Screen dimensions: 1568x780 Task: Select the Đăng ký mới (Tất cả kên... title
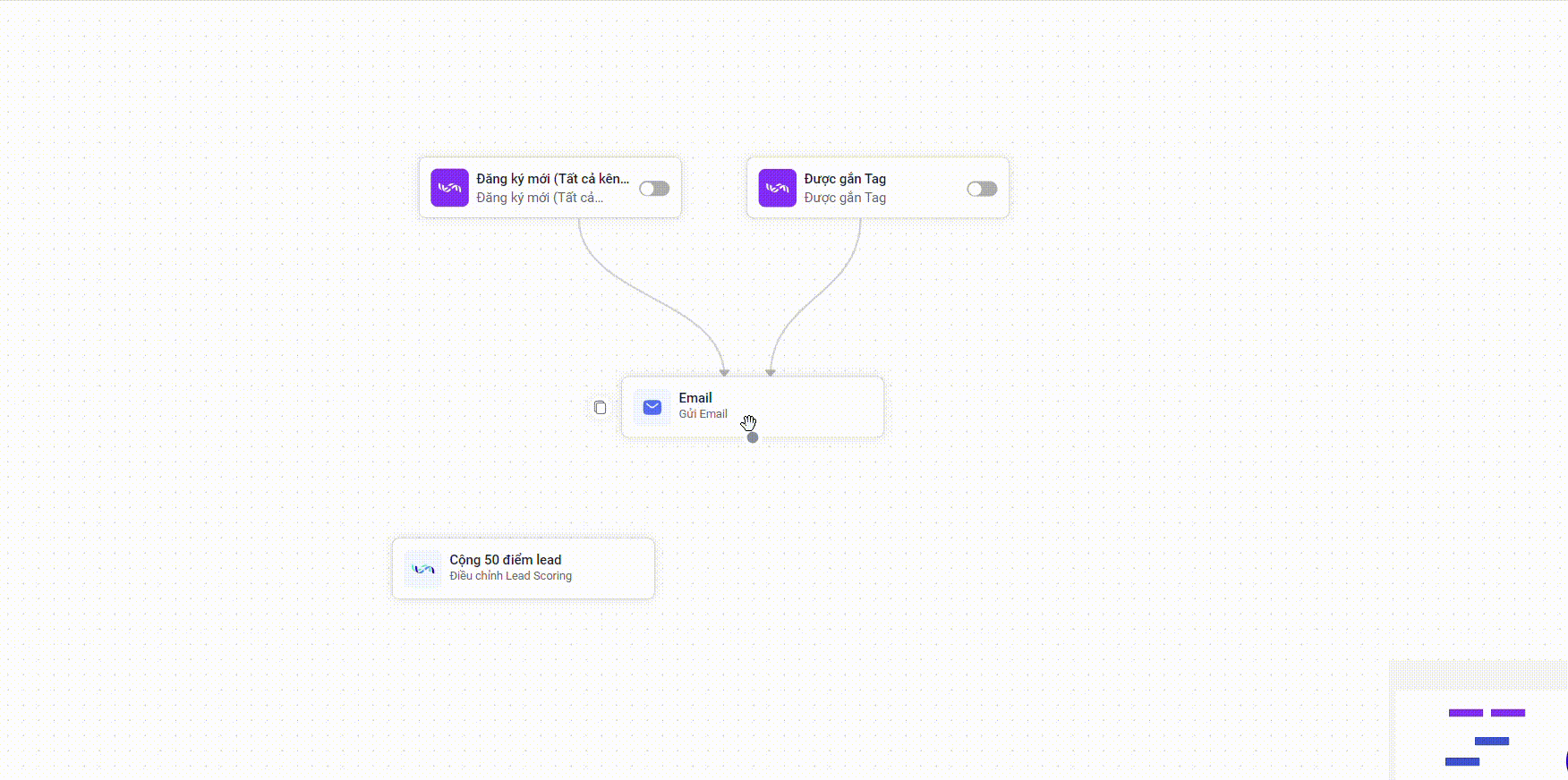[552, 179]
